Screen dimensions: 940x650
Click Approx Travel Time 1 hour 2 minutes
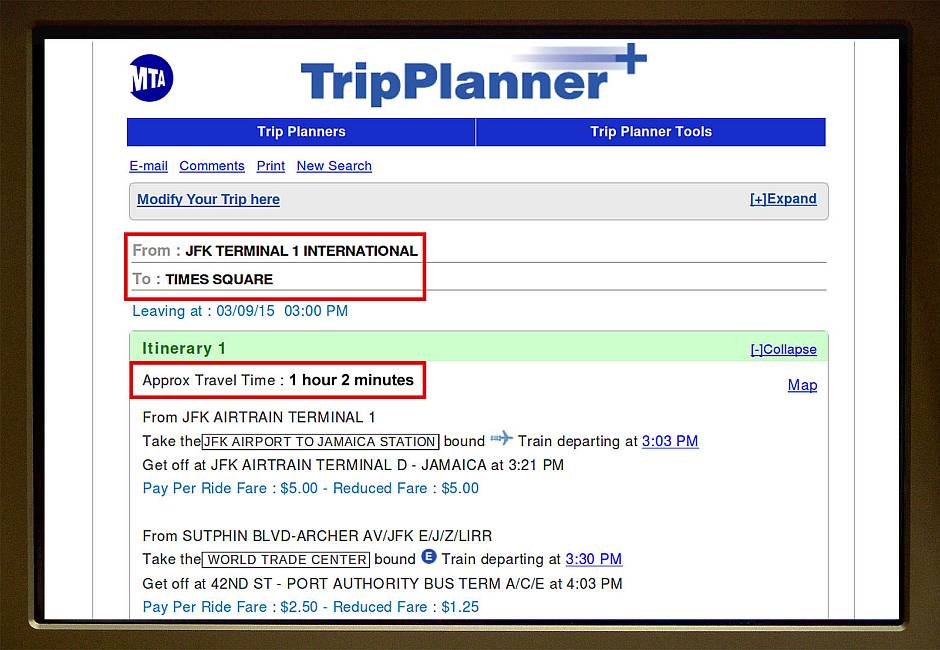click(278, 380)
